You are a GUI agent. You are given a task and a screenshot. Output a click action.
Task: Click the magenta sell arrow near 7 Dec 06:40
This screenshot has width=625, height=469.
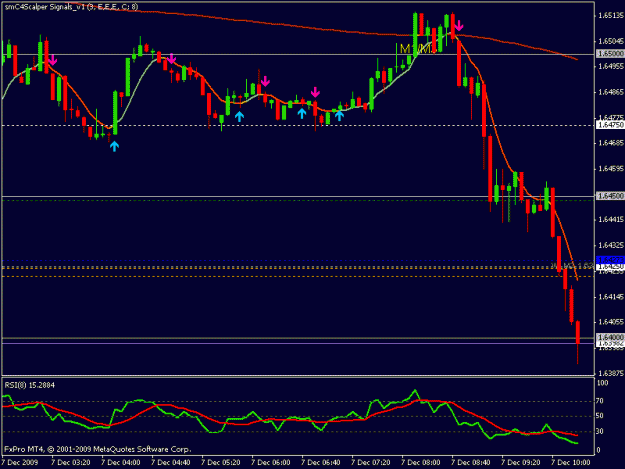click(x=315, y=92)
